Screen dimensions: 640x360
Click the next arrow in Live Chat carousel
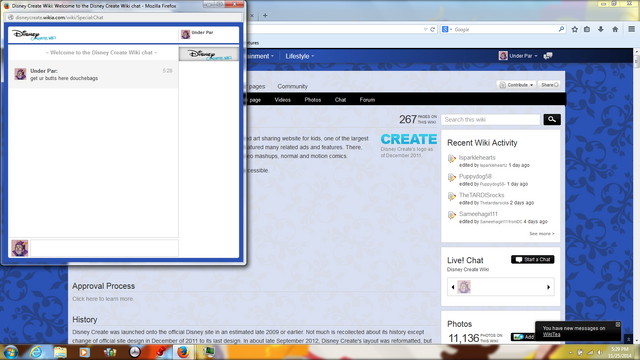point(548,287)
